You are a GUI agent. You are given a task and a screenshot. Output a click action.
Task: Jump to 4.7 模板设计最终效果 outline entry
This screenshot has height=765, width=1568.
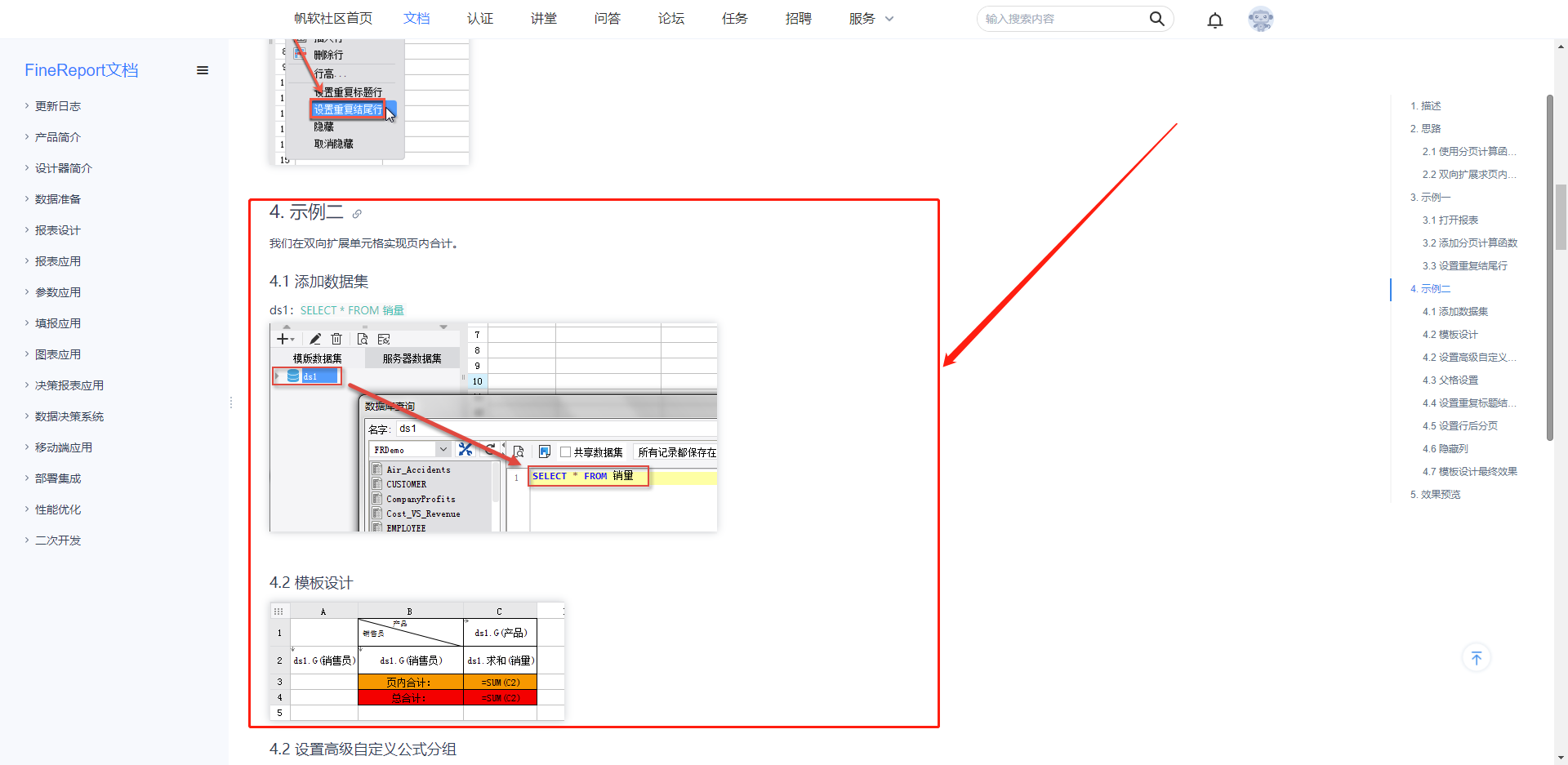point(1470,472)
